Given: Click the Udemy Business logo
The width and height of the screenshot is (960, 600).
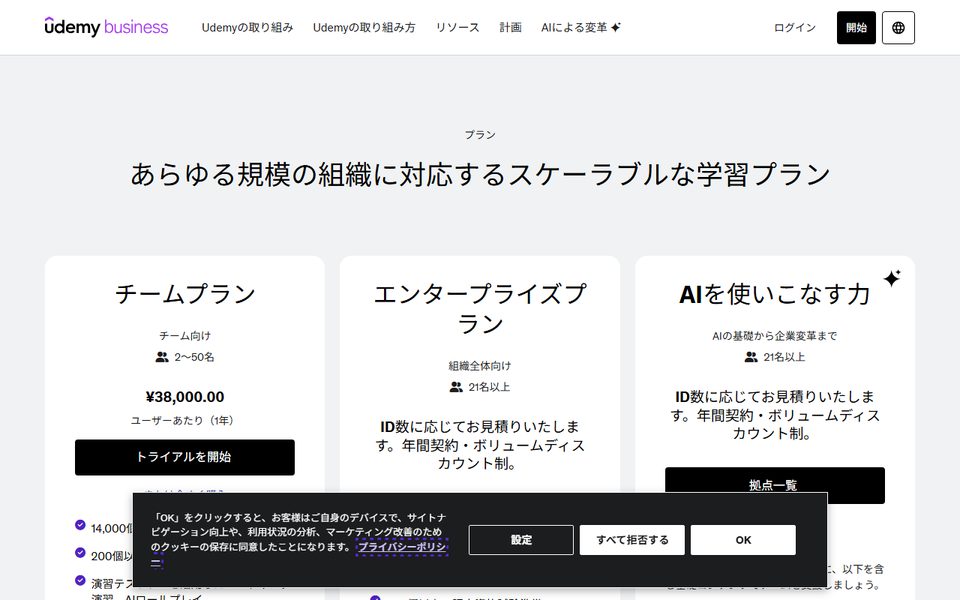Looking at the screenshot, I should [106, 27].
